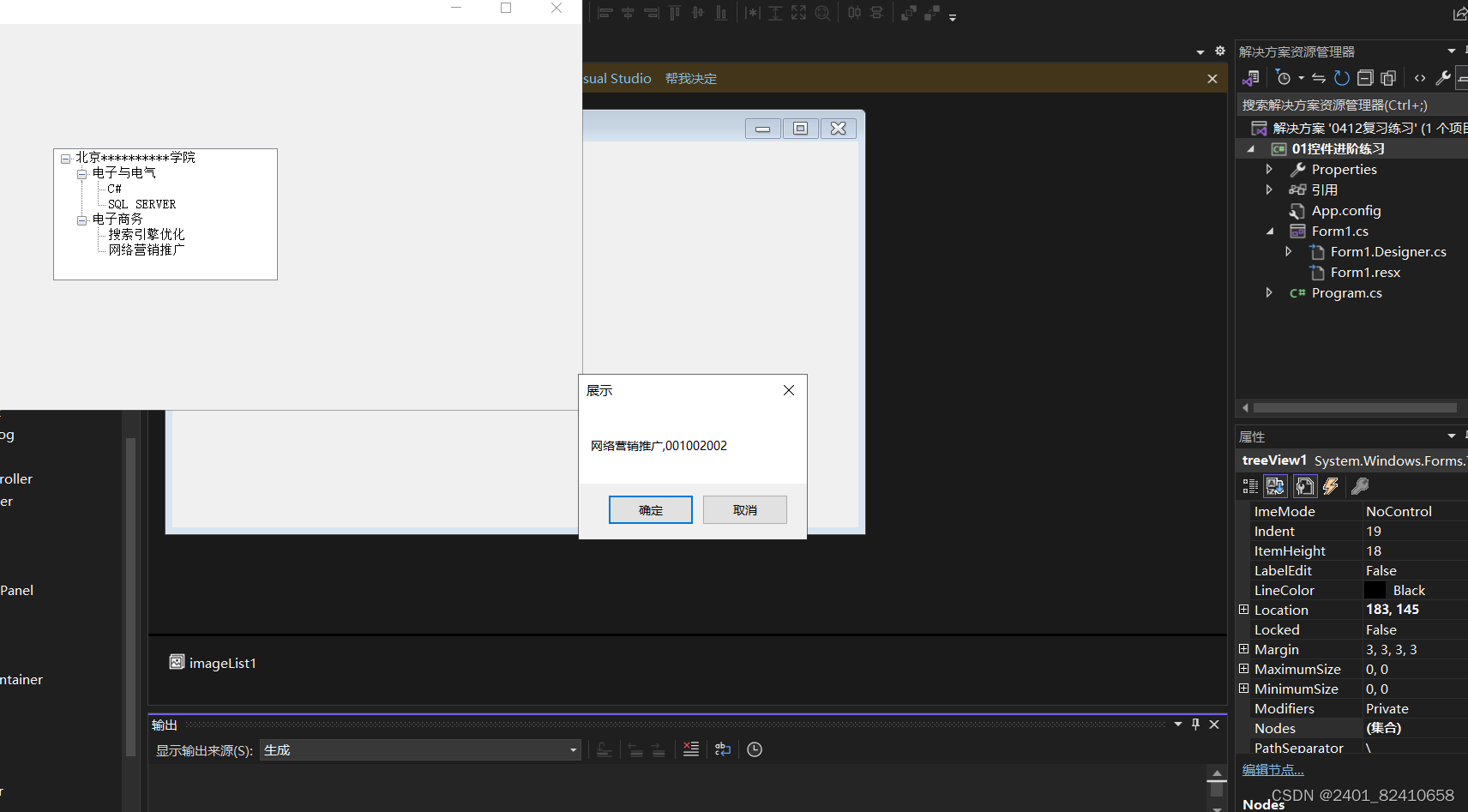Click the Align Tops toolbar icon
The image size is (1468, 812).
(675, 13)
